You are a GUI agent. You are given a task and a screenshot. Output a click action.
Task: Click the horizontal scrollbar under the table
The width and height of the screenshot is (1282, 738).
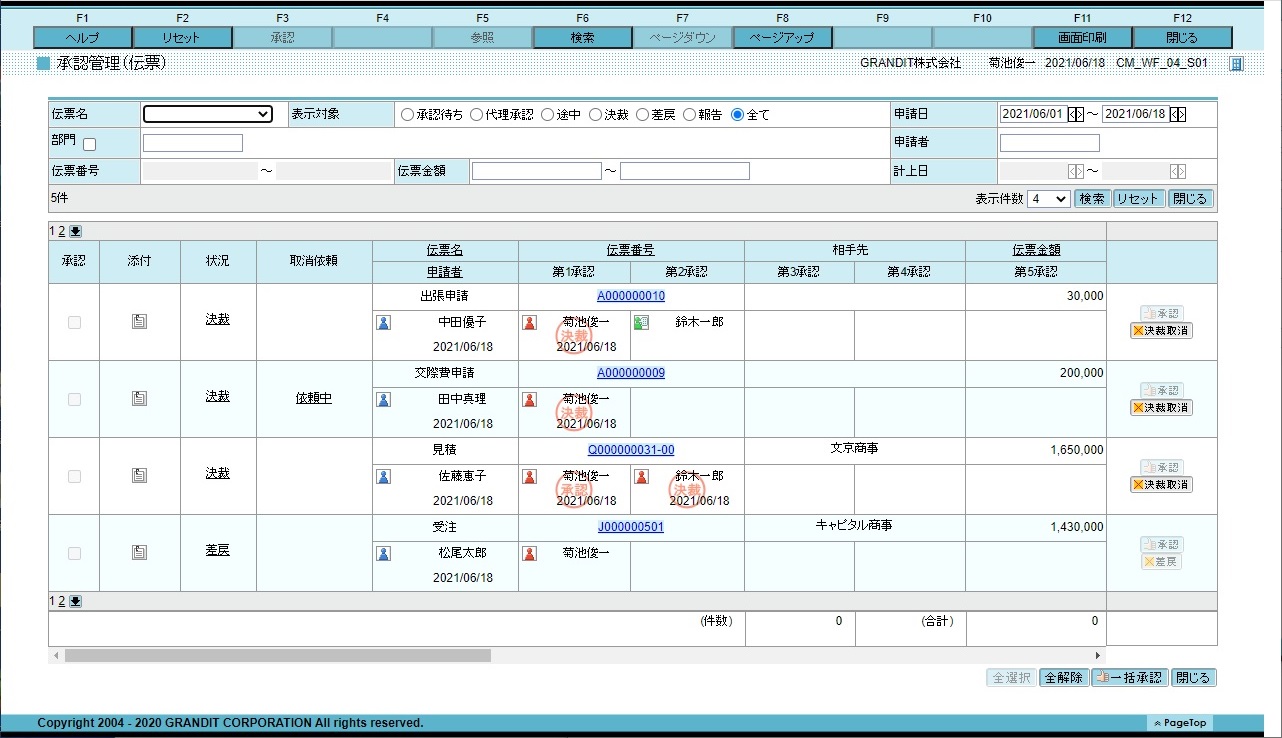278,656
